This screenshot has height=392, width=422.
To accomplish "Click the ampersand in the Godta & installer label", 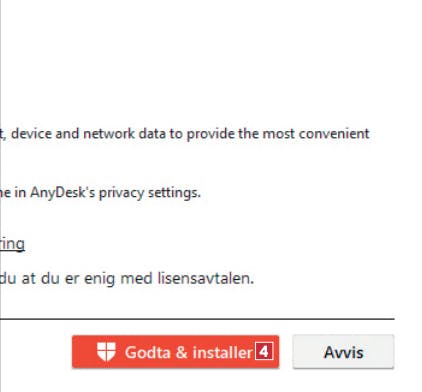I will coord(181,352).
